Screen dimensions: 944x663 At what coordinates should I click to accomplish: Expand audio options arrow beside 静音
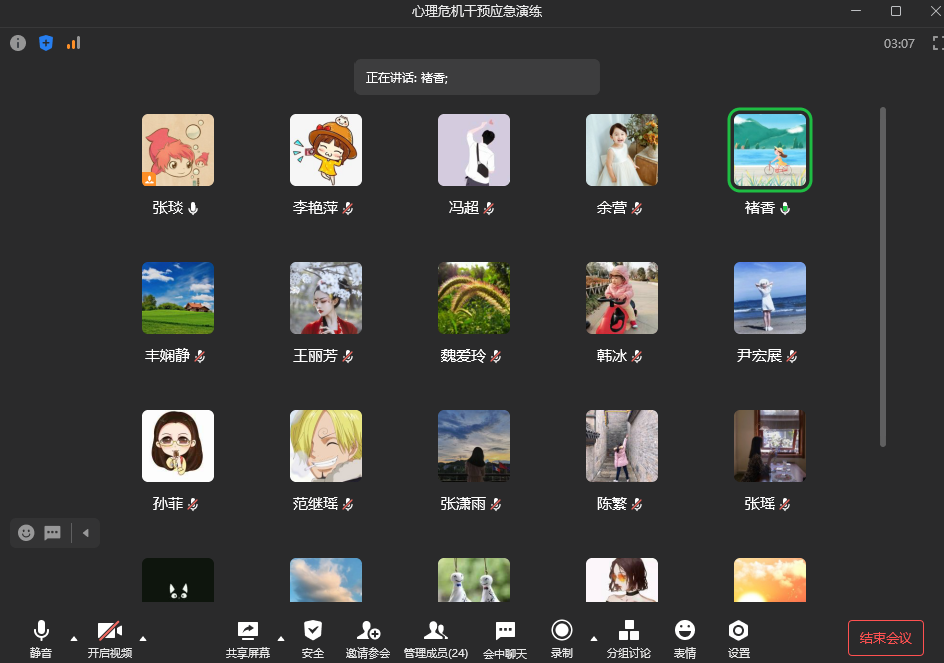74,638
